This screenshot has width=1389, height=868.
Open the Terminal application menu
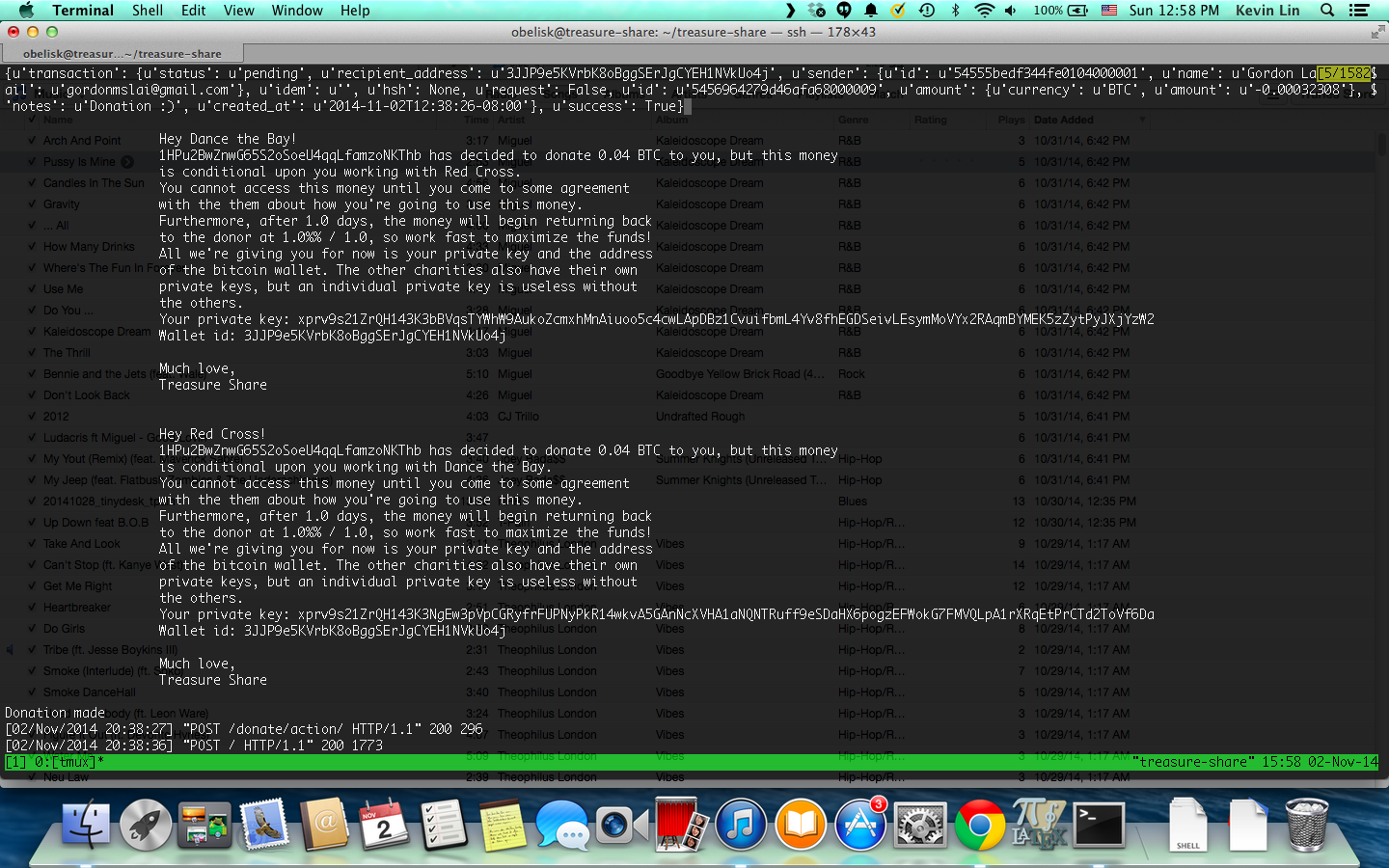(83, 11)
